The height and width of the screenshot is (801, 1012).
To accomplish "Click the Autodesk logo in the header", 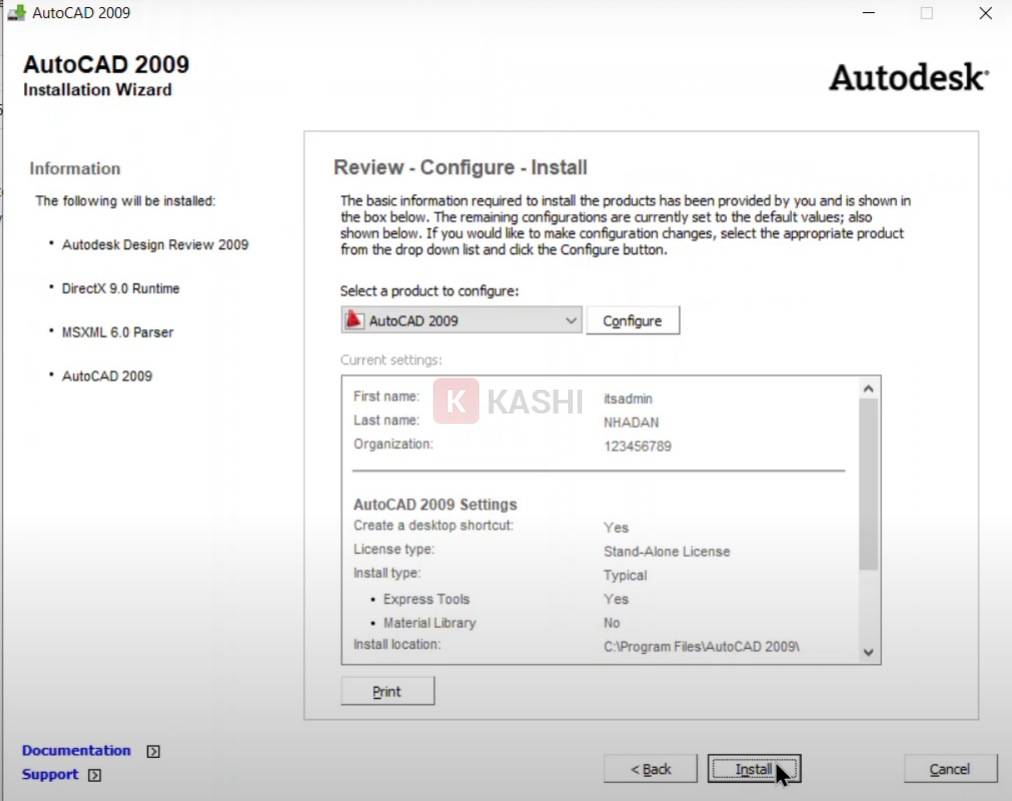I will coord(908,78).
